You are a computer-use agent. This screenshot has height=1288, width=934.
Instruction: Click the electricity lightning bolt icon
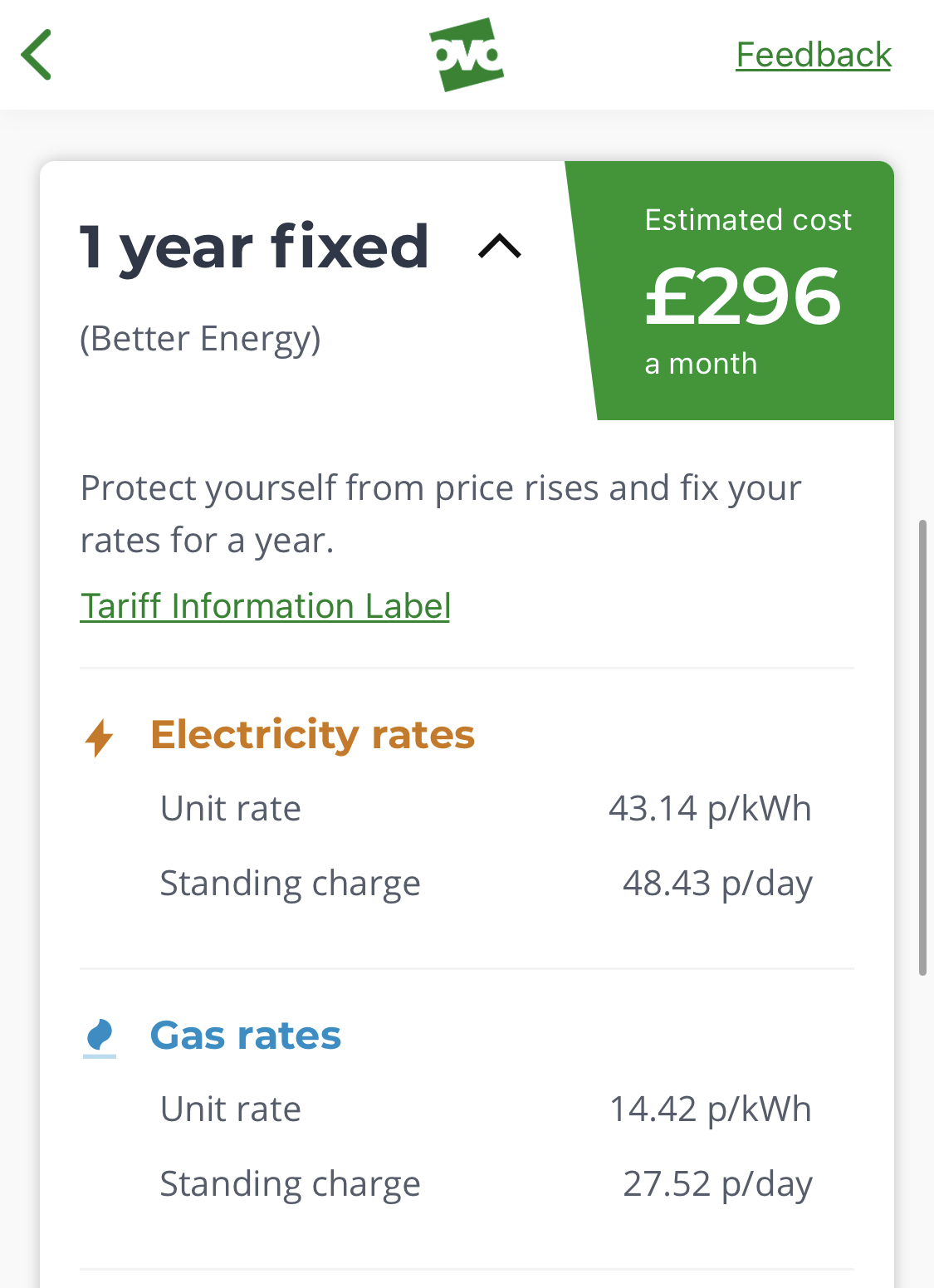point(100,737)
